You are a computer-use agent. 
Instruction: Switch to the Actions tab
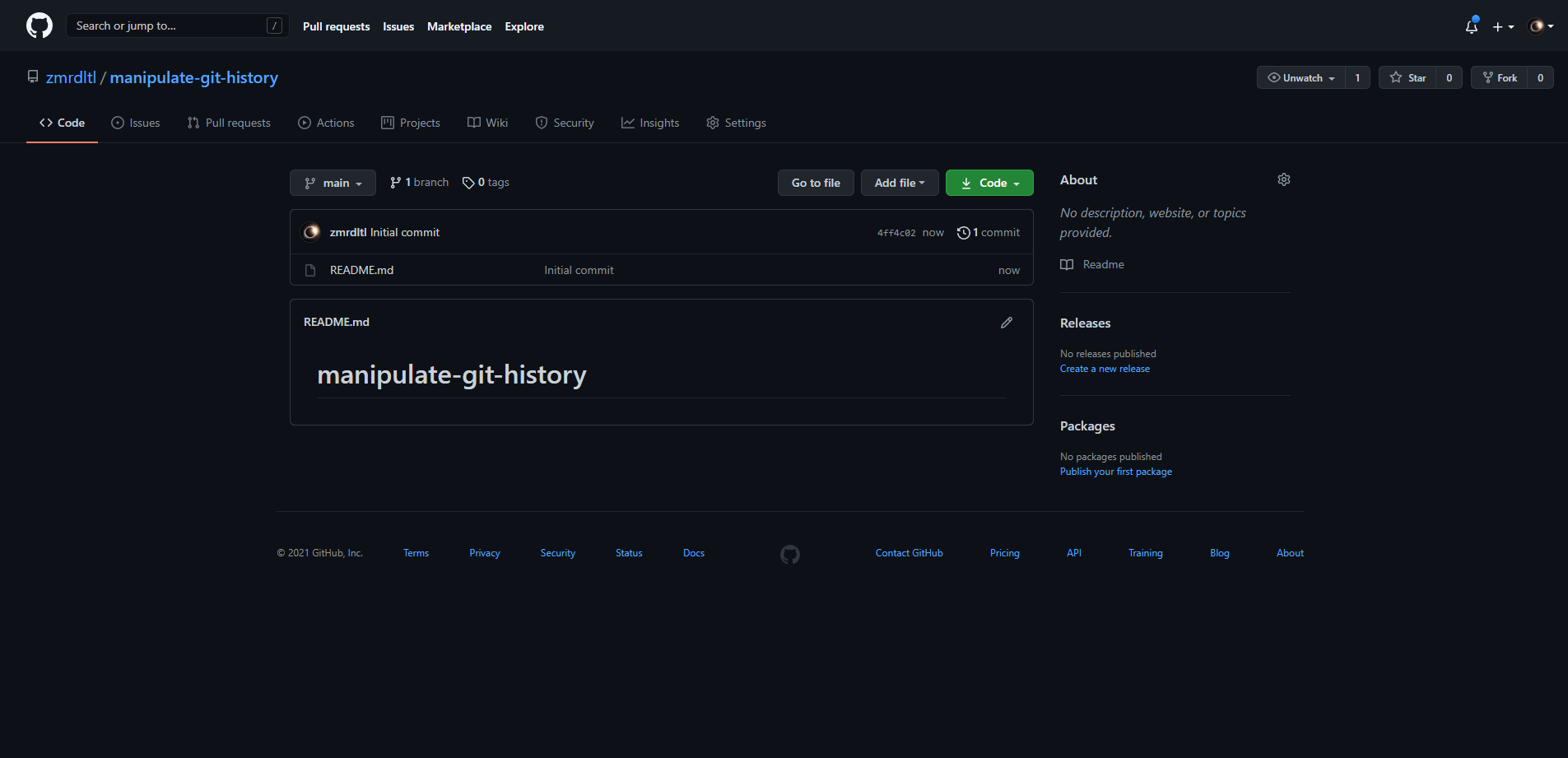tap(326, 123)
